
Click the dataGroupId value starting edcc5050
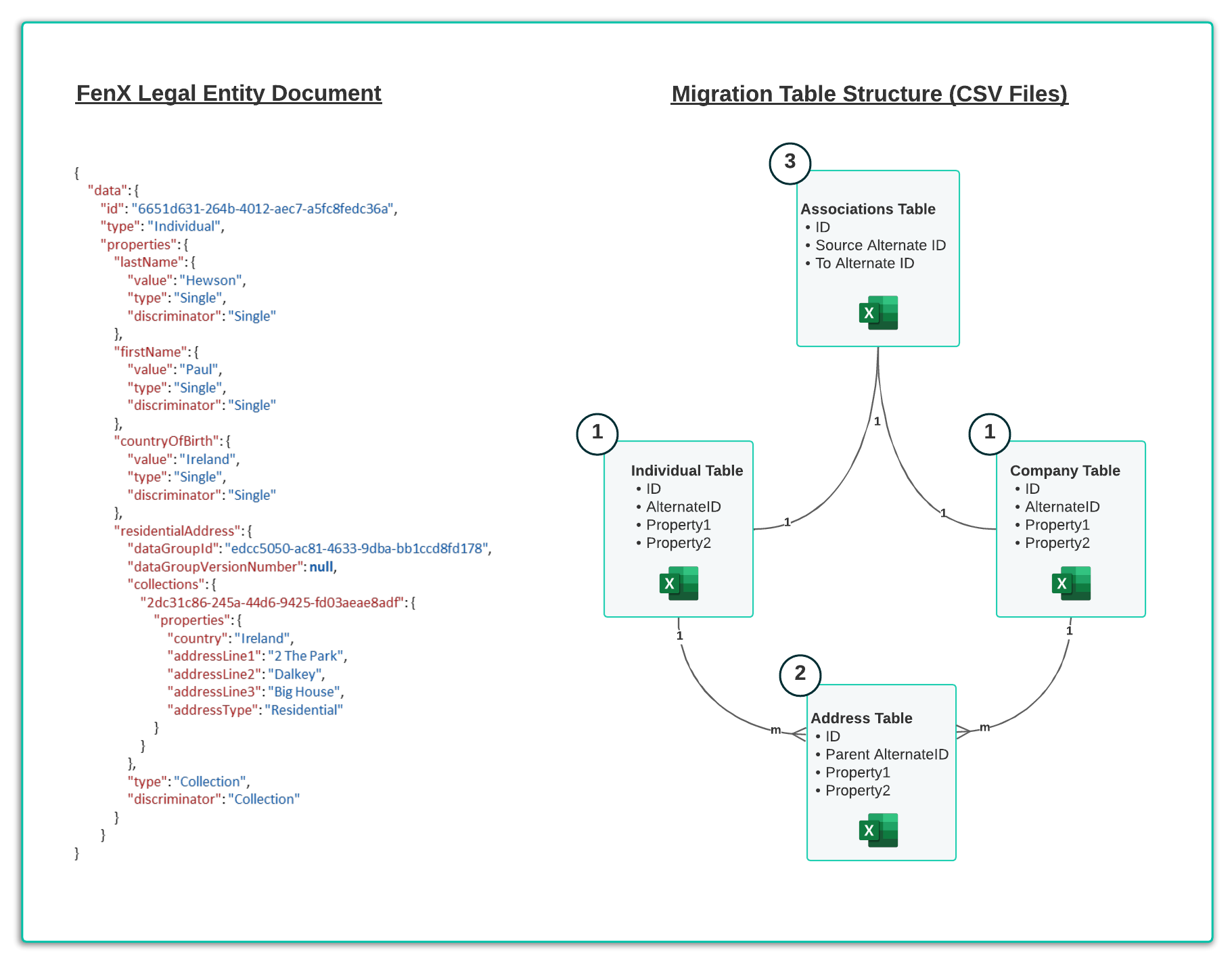[357, 549]
